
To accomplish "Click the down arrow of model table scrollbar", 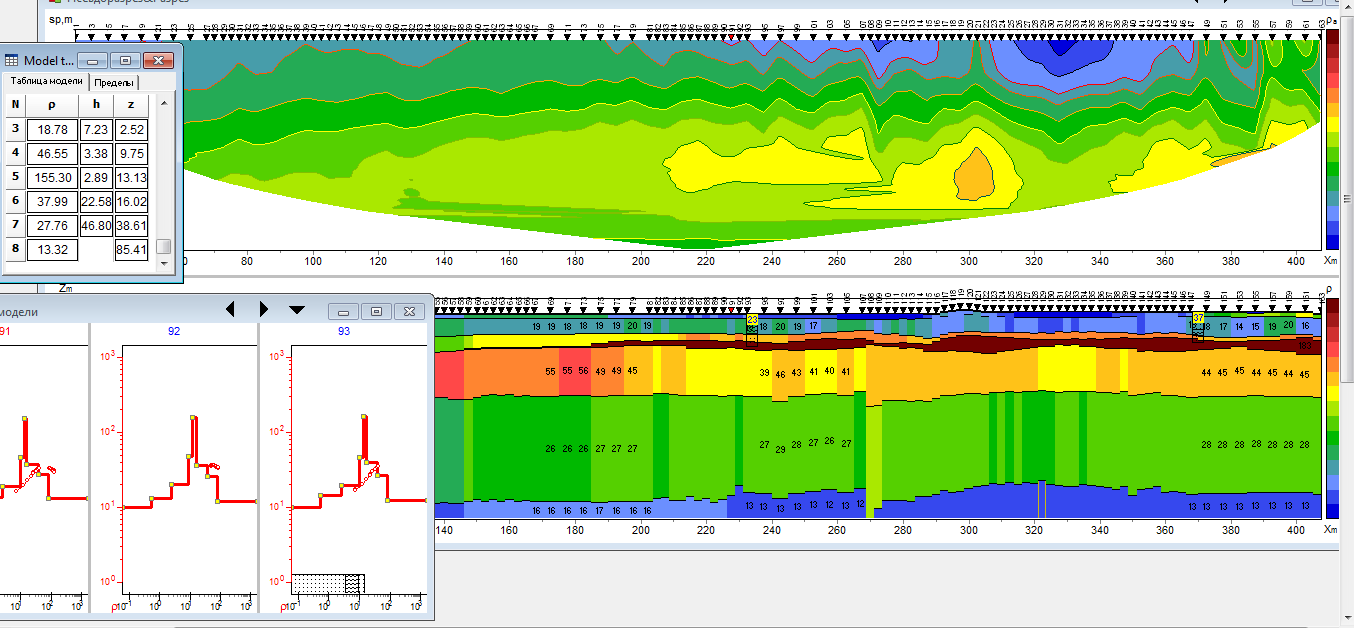I will click(x=165, y=262).
